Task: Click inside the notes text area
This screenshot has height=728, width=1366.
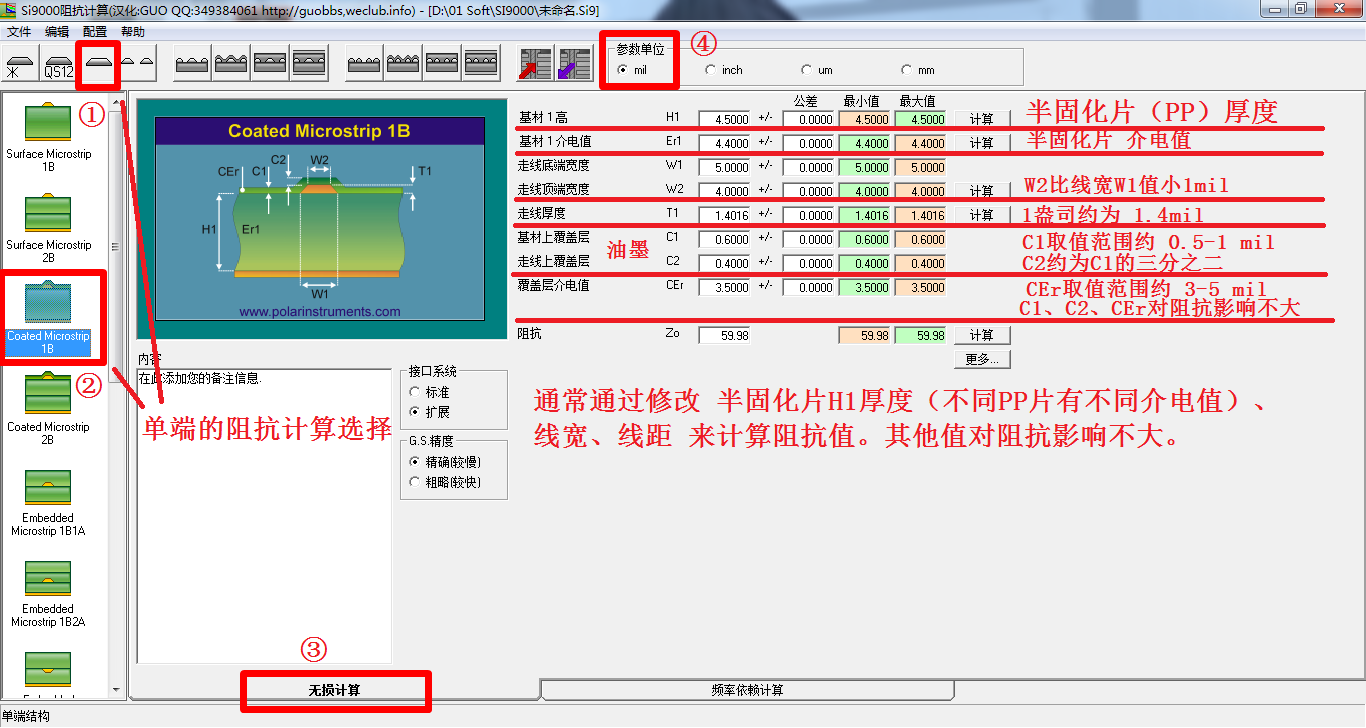Action: click(263, 515)
